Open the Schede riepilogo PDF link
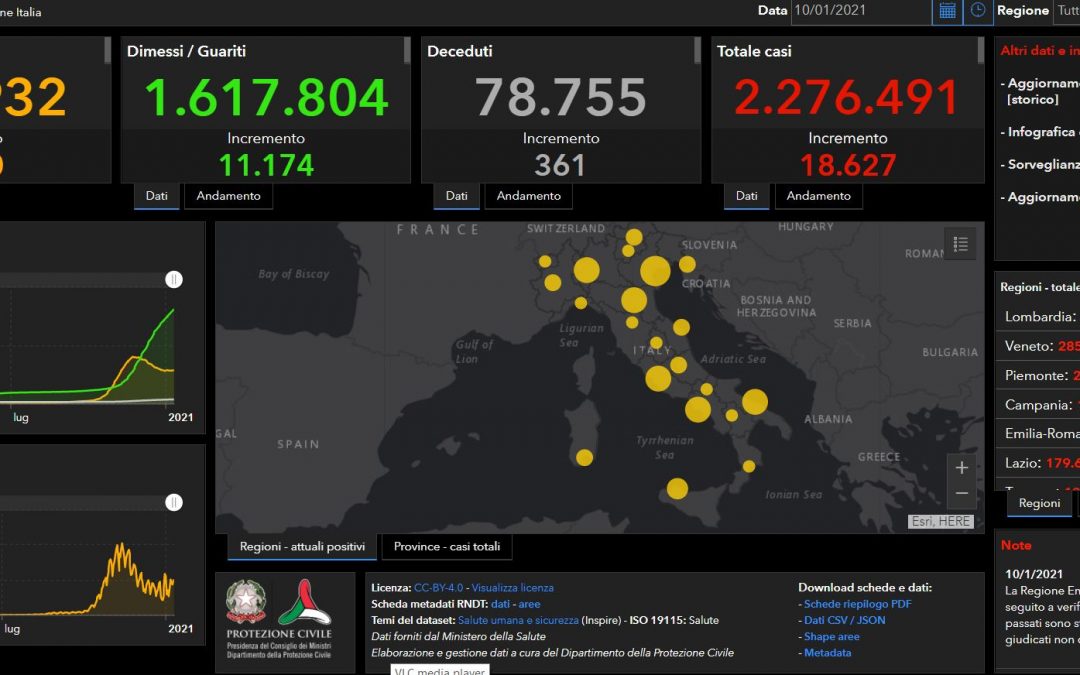 (858, 604)
